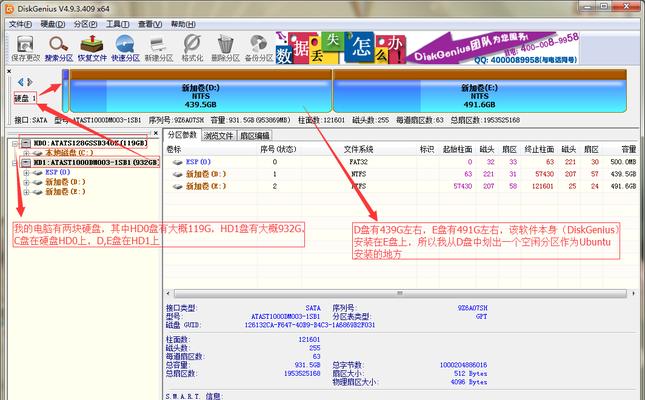Click the 4096 Bytes physical sector size value

point(469,382)
